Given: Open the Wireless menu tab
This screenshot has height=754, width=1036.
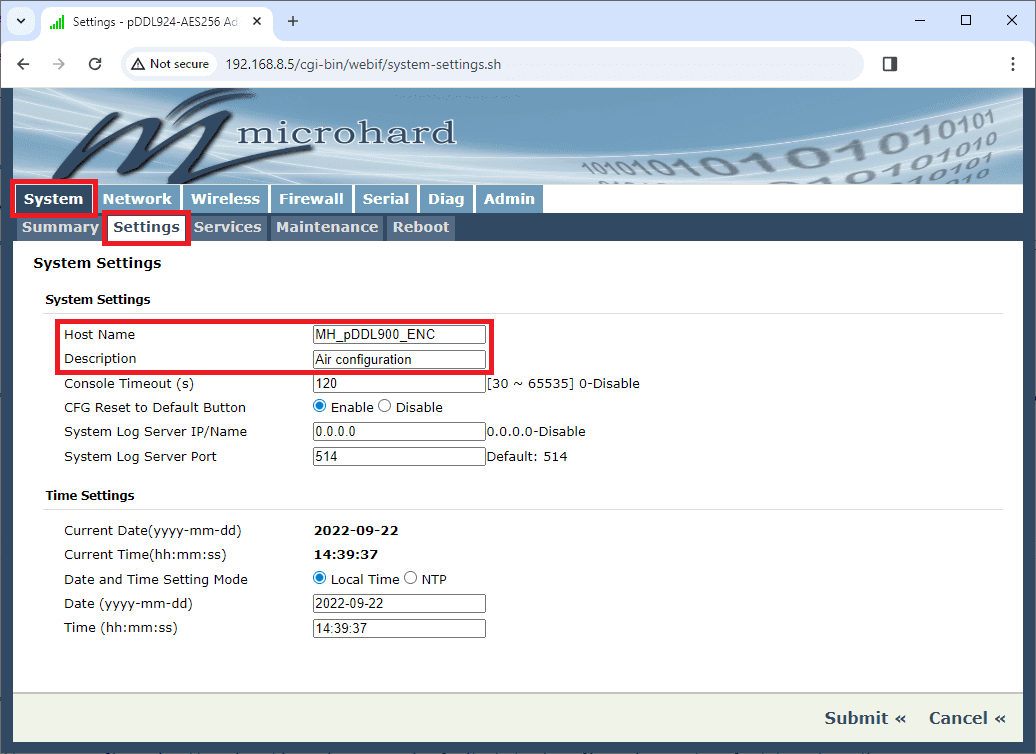Looking at the screenshot, I should (x=226, y=199).
